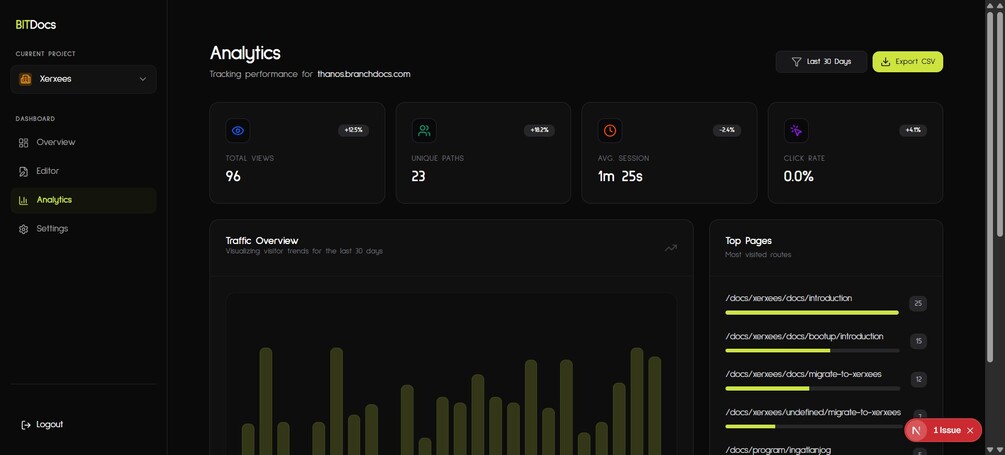Click the Unique Paths value 23
Screen dimensions: 1005x455
pos(419,176)
